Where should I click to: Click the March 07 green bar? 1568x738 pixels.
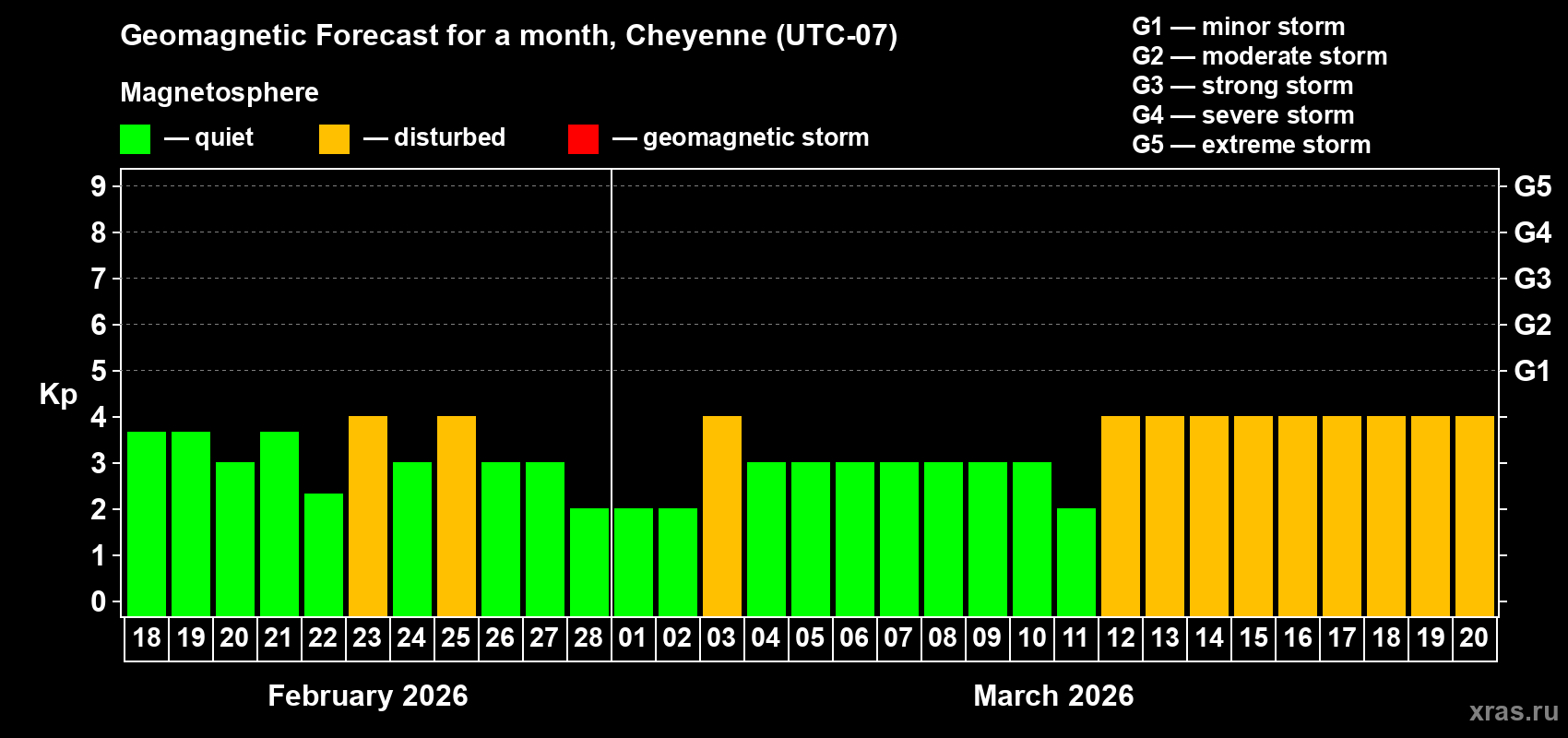(x=899, y=539)
